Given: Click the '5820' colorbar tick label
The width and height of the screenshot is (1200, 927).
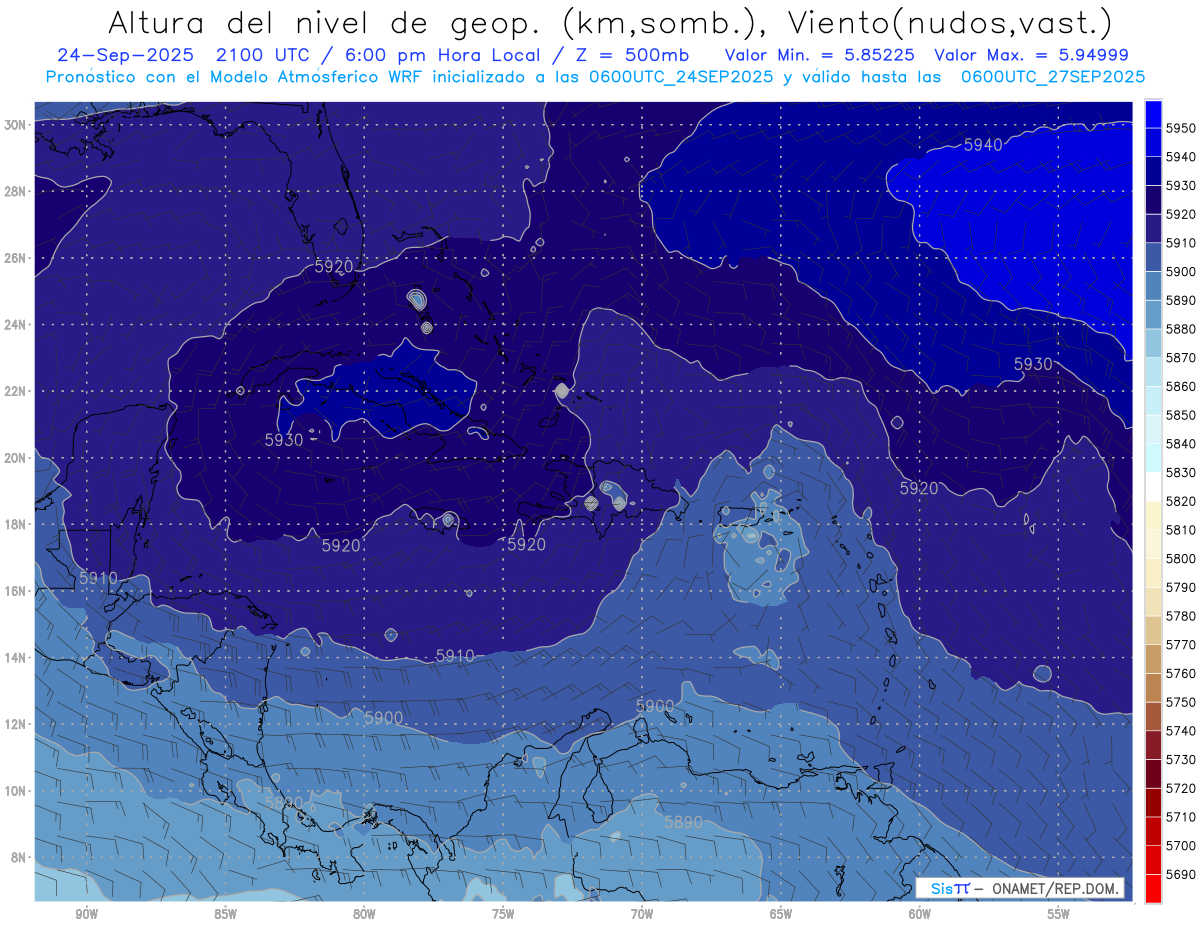Looking at the screenshot, I should (x=1180, y=501).
